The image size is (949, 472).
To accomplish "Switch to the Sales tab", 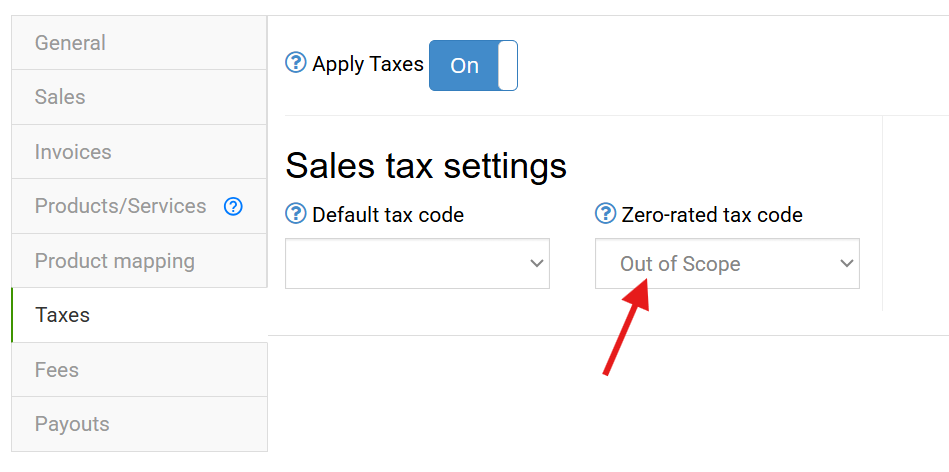I will pos(60,97).
